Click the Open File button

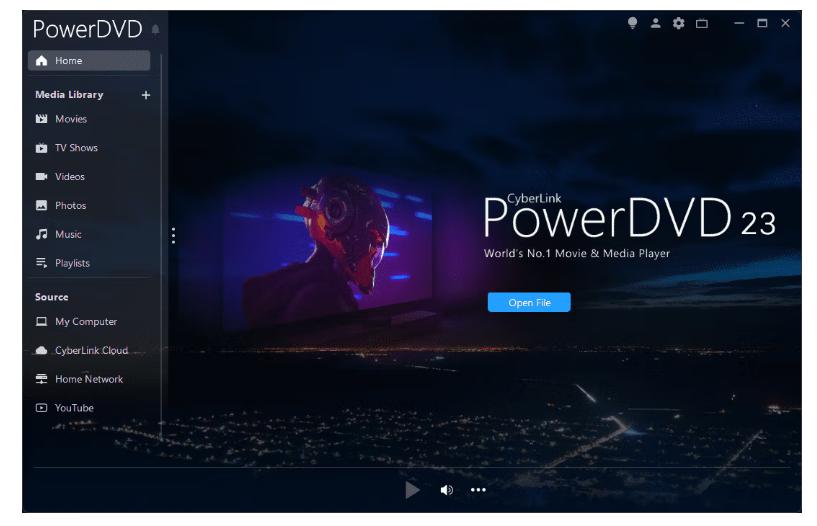coord(529,303)
